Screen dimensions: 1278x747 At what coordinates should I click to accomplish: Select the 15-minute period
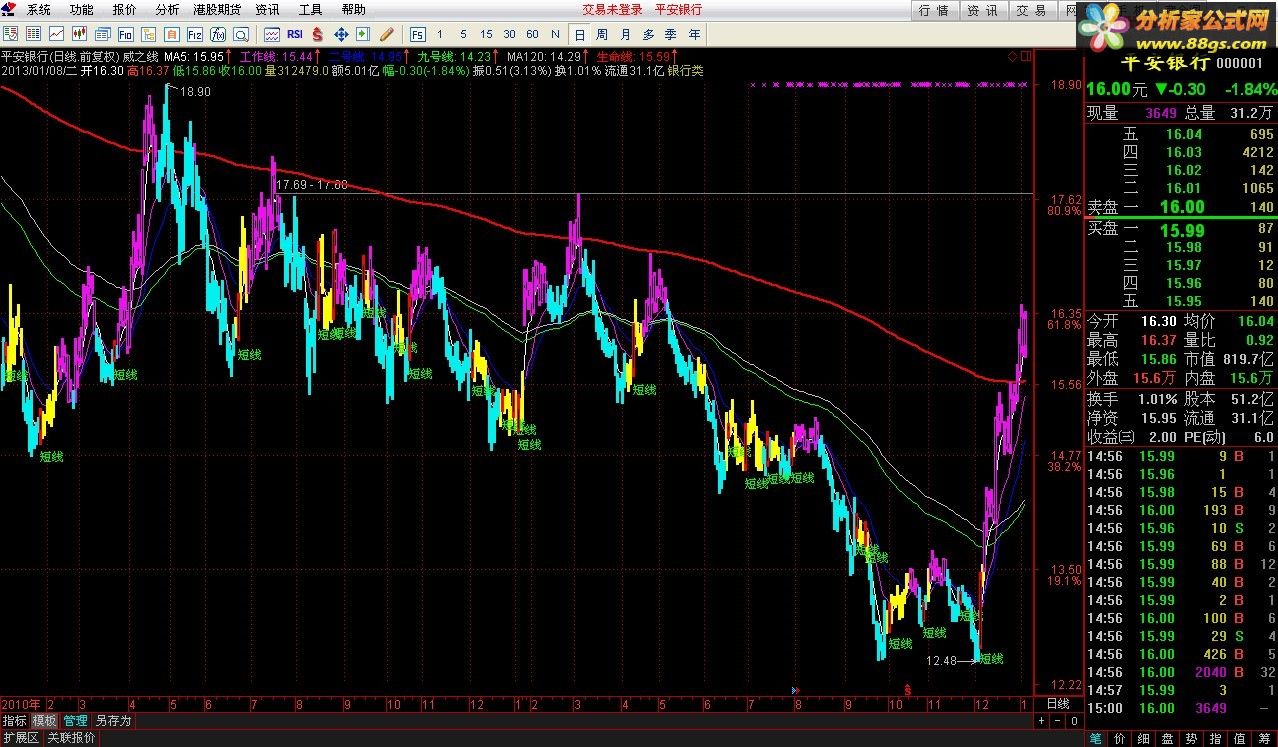click(486, 34)
